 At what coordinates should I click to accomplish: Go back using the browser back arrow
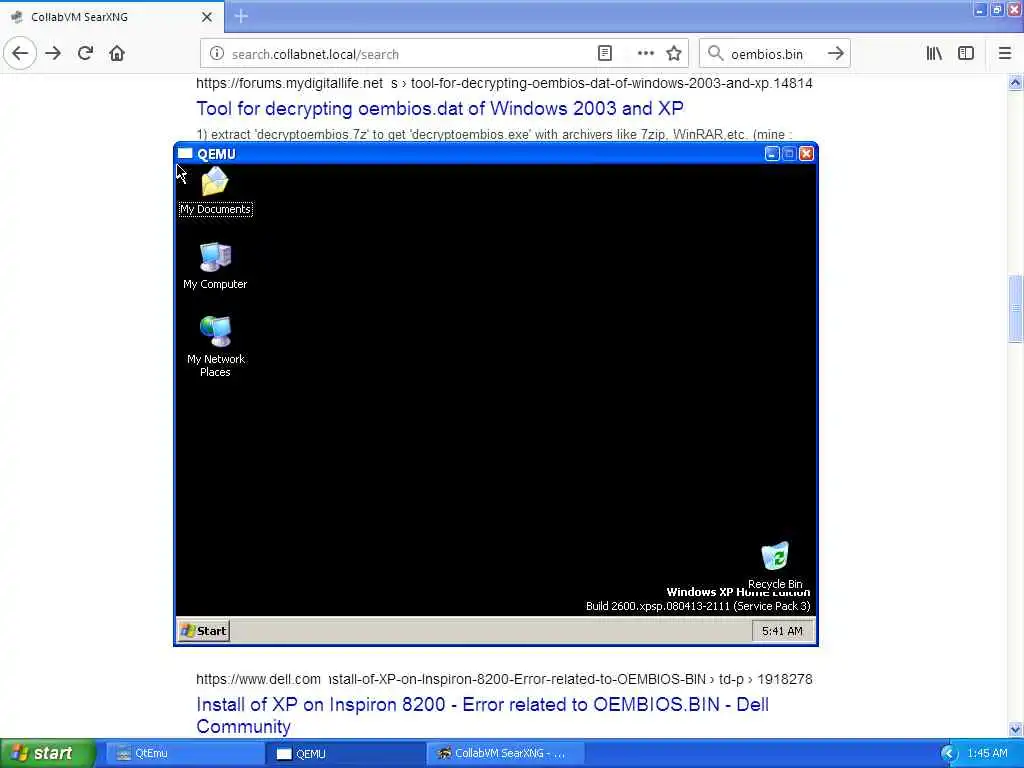tap(20, 54)
